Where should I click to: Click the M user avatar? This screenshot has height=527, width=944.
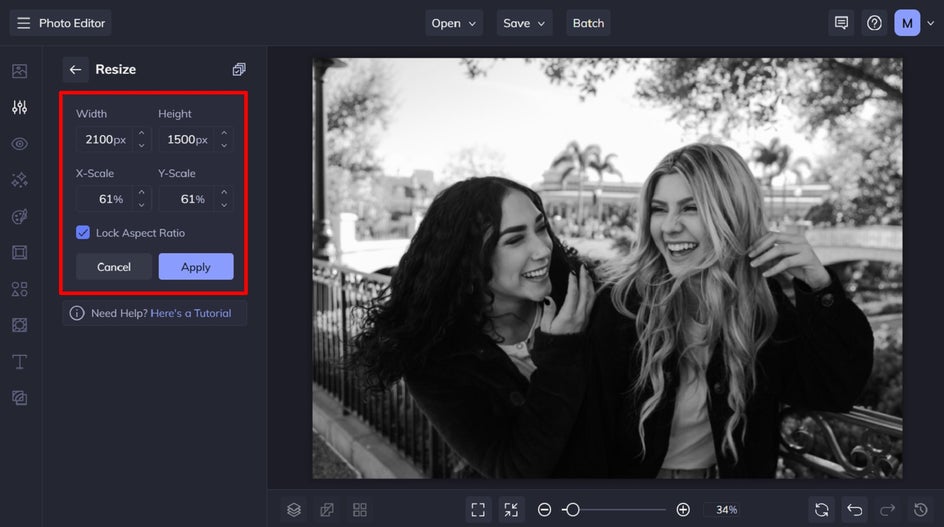tap(907, 23)
